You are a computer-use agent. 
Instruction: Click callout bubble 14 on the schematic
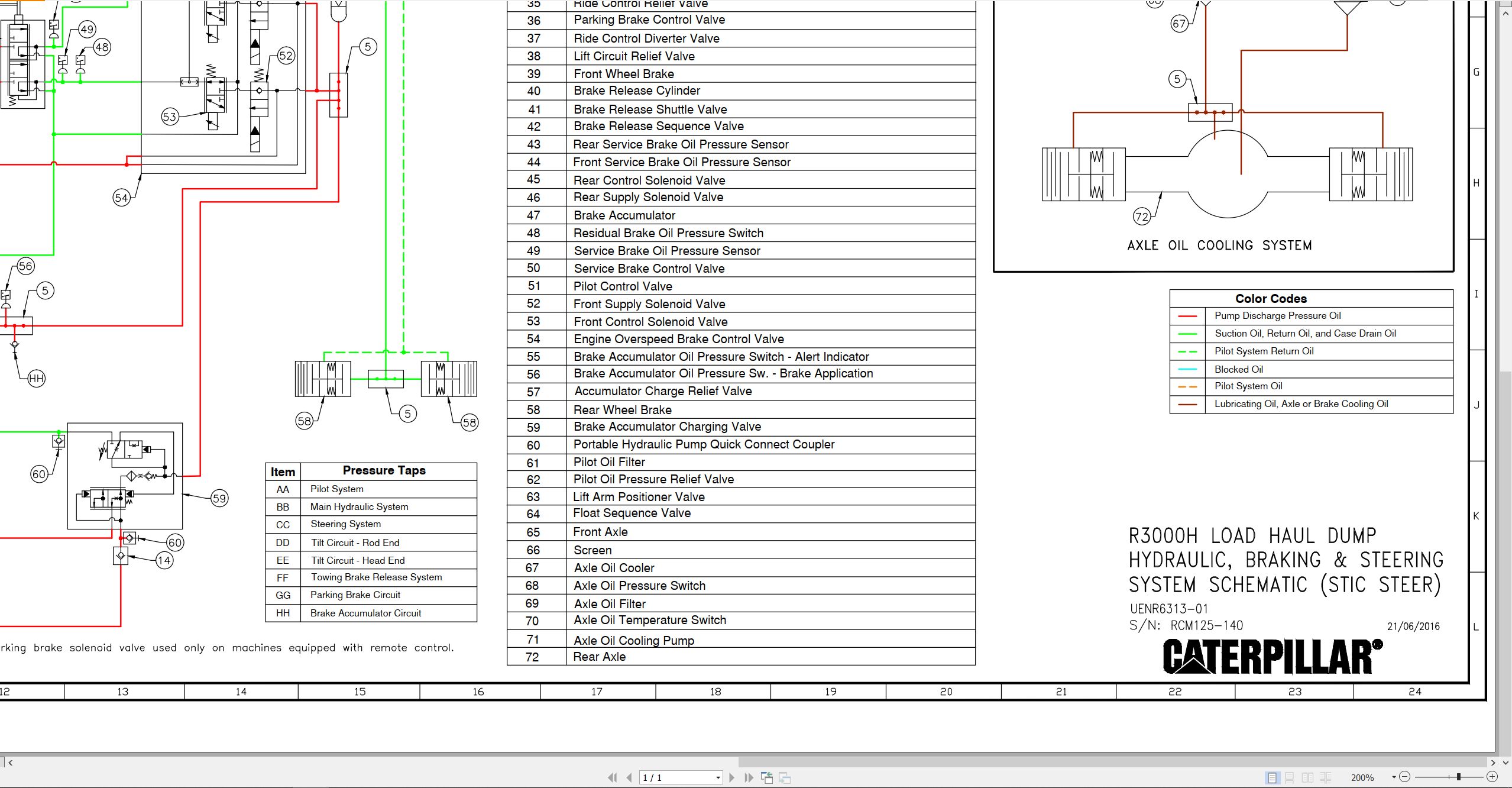coord(164,560)
